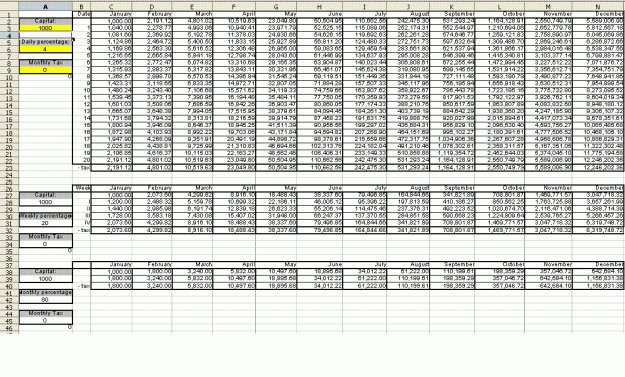Select column N header

598,7
